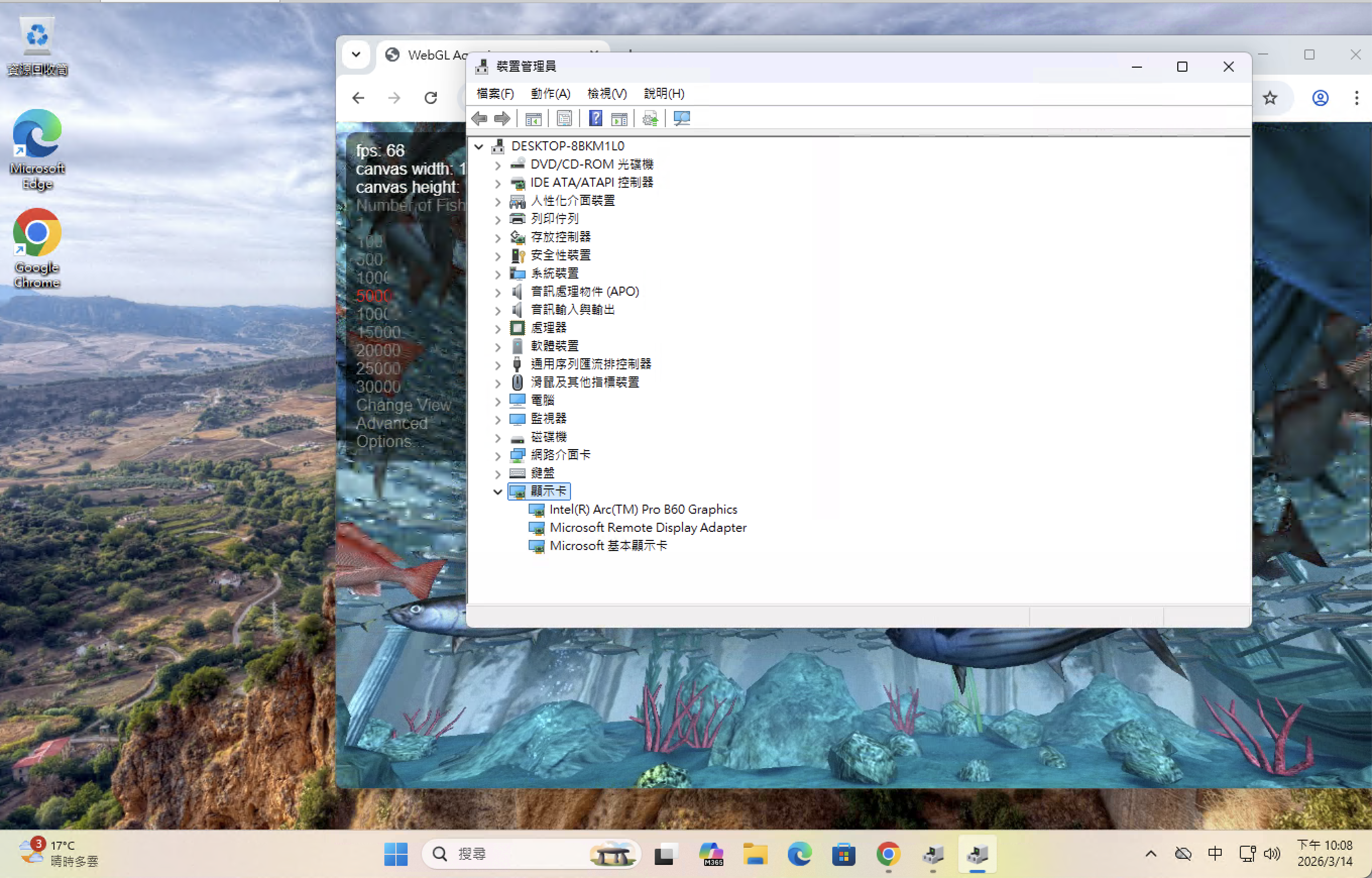Open the 檢視(V) menu
The width and height of the screenshot is (1372, 878).
tap(607, 93)
